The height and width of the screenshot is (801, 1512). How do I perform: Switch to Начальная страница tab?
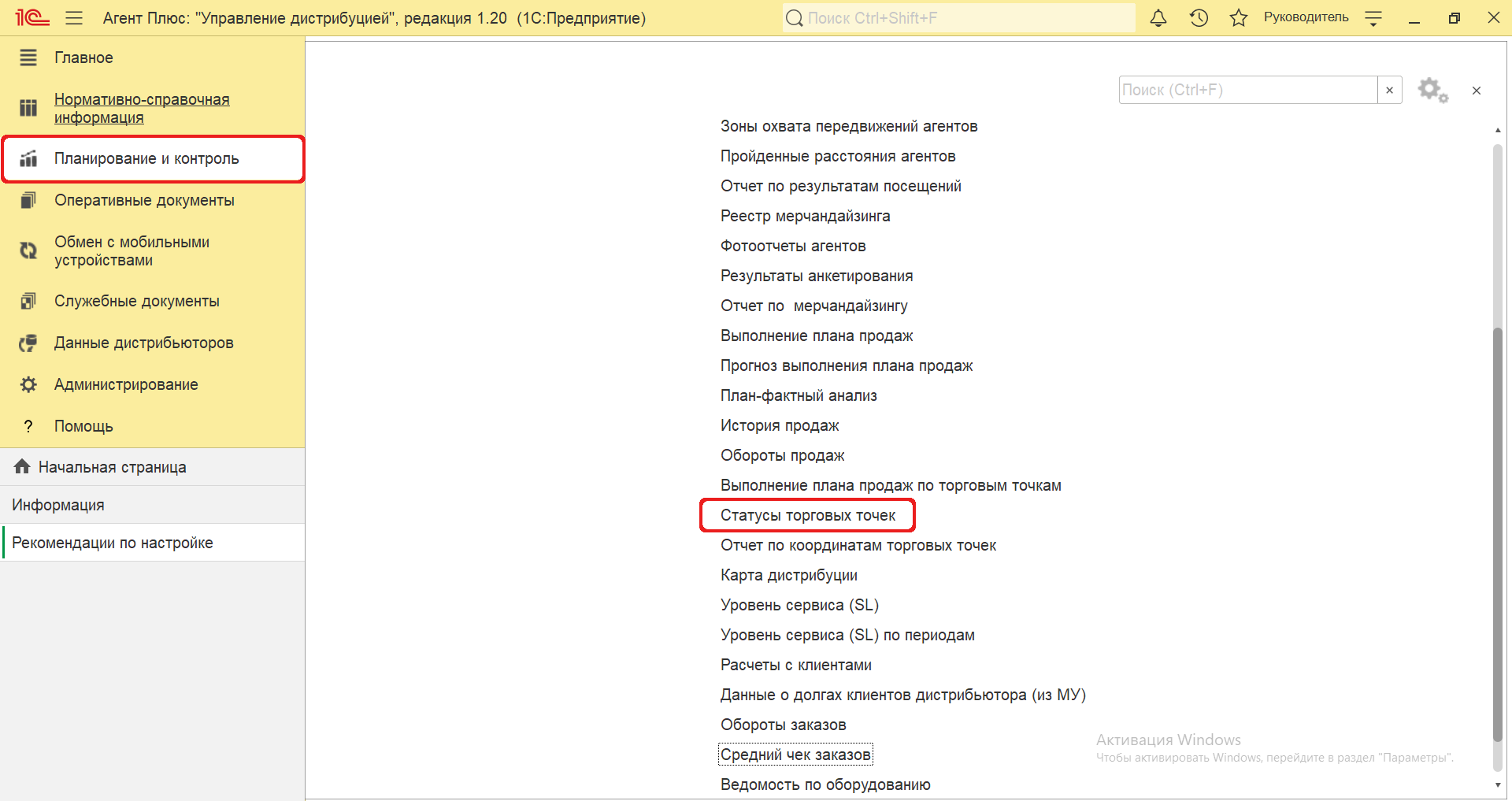152,467
